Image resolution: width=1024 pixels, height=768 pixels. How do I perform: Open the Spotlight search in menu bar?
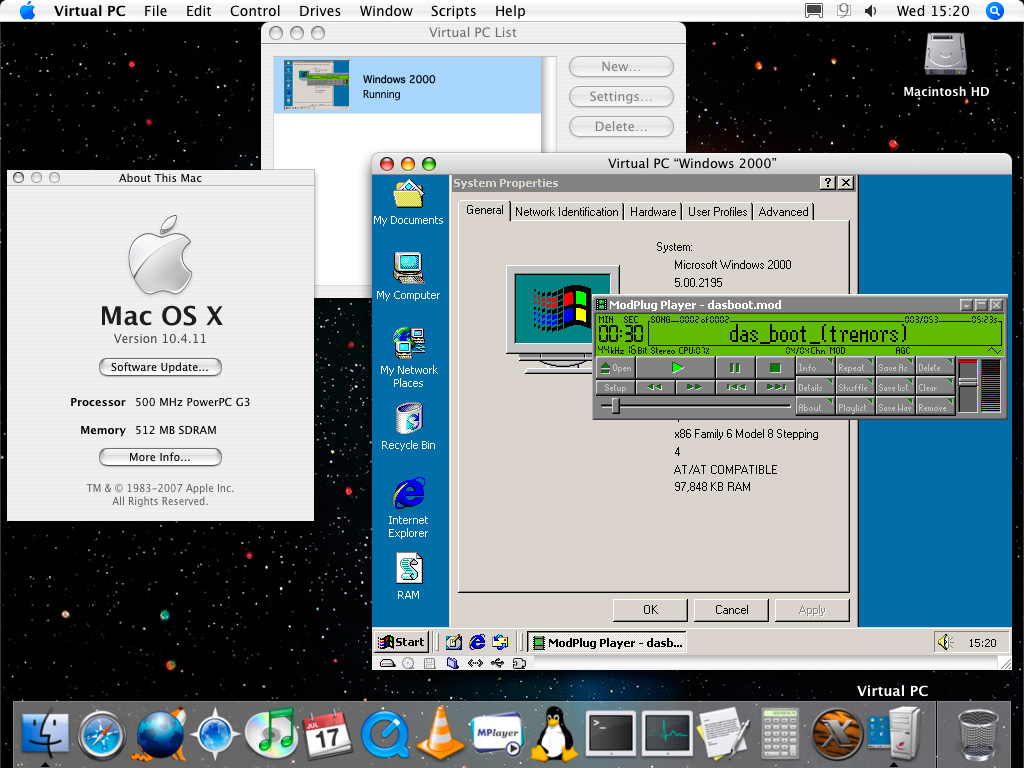point(995,11)
